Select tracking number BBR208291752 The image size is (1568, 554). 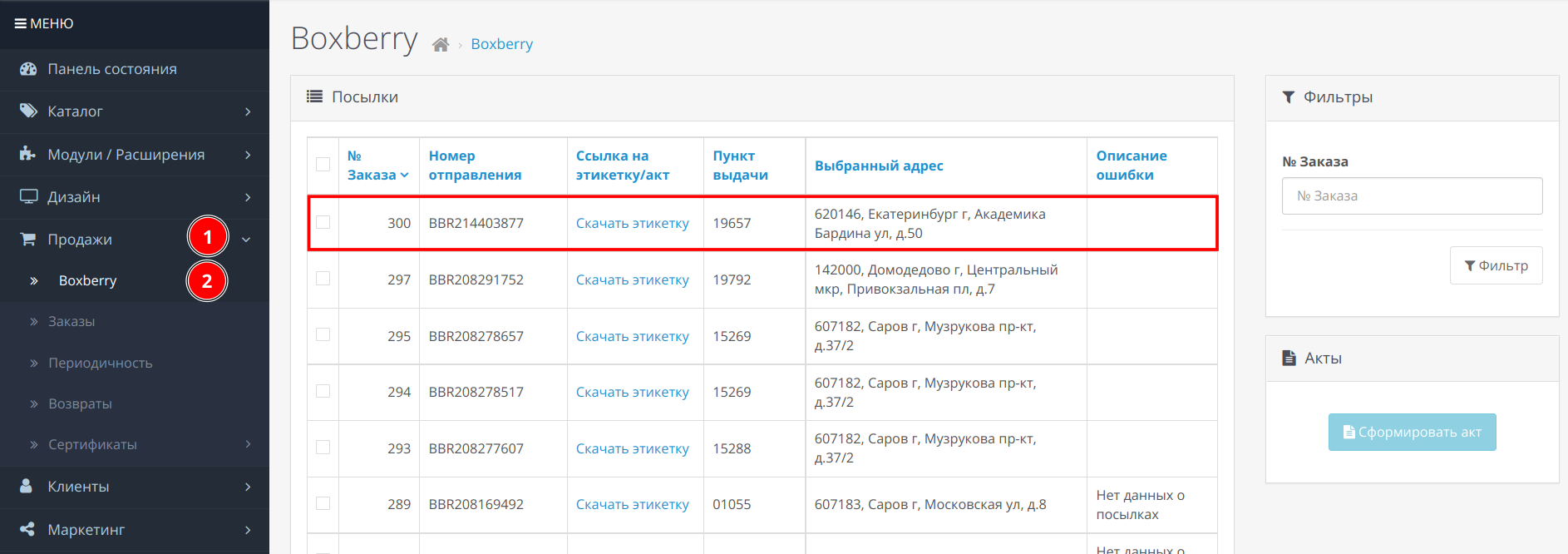click(x=476, y=279)
